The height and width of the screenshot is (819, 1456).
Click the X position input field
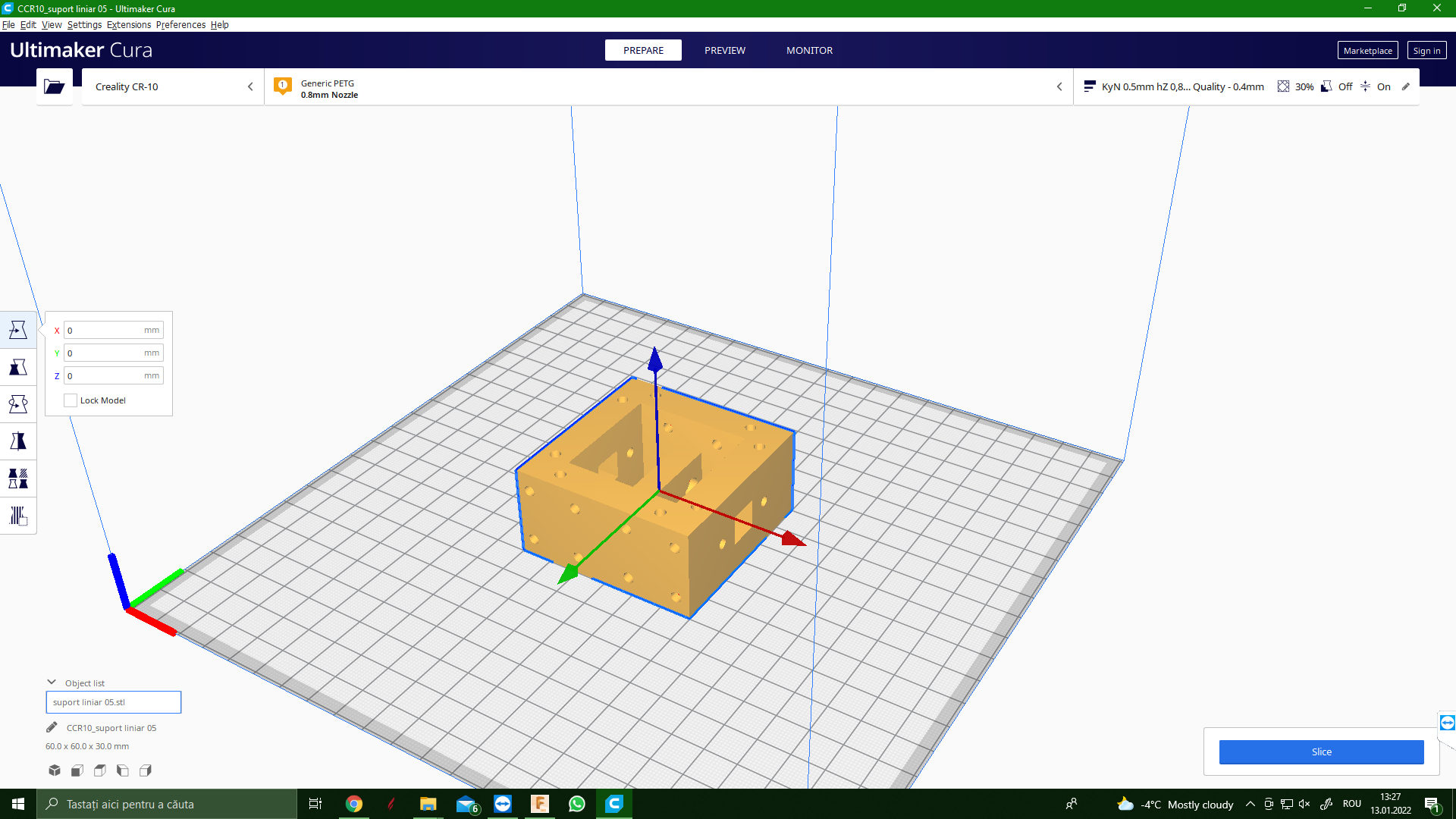(x=106, y=331)
